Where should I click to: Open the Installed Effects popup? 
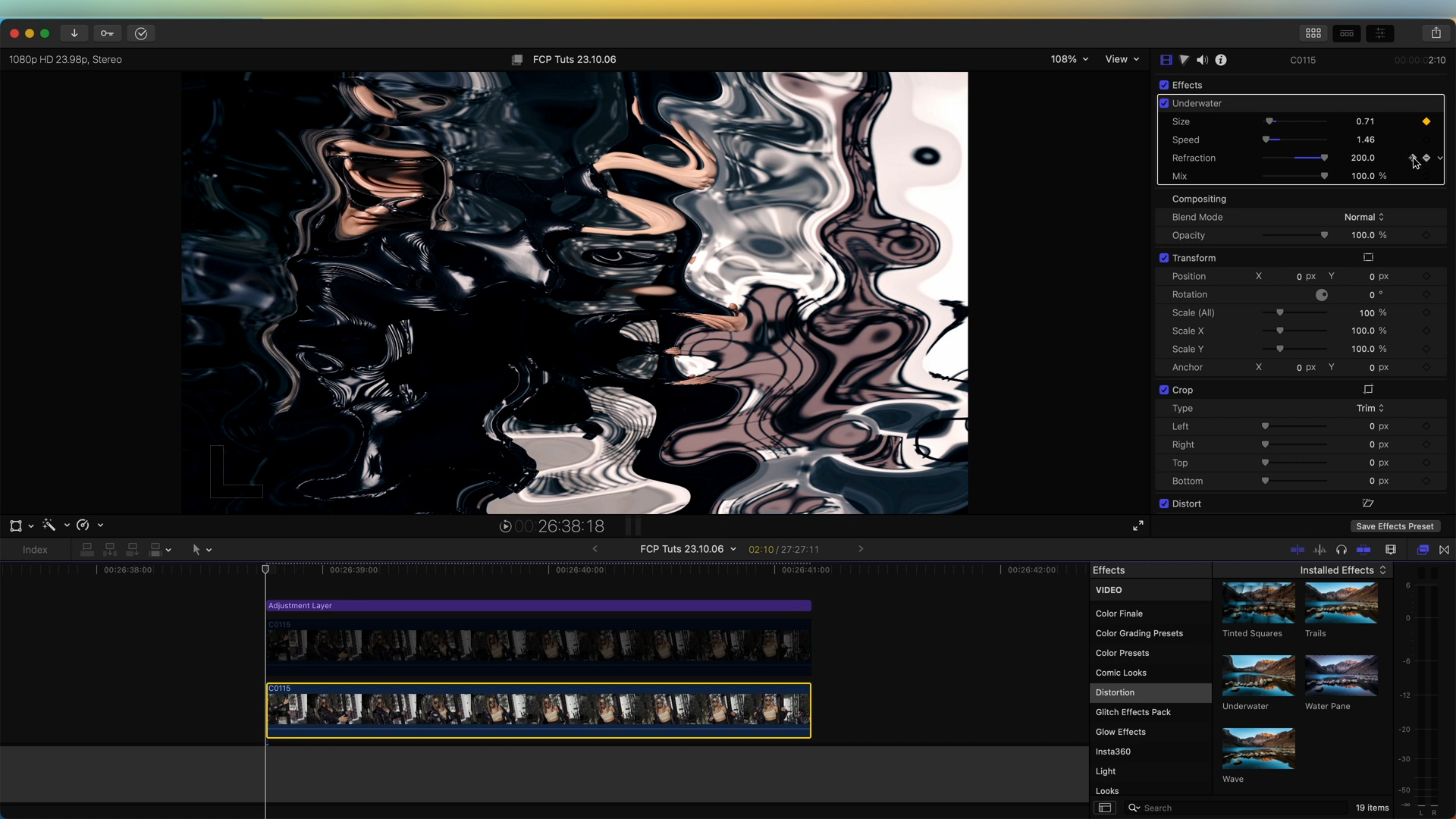click(x=1342, y=570)
